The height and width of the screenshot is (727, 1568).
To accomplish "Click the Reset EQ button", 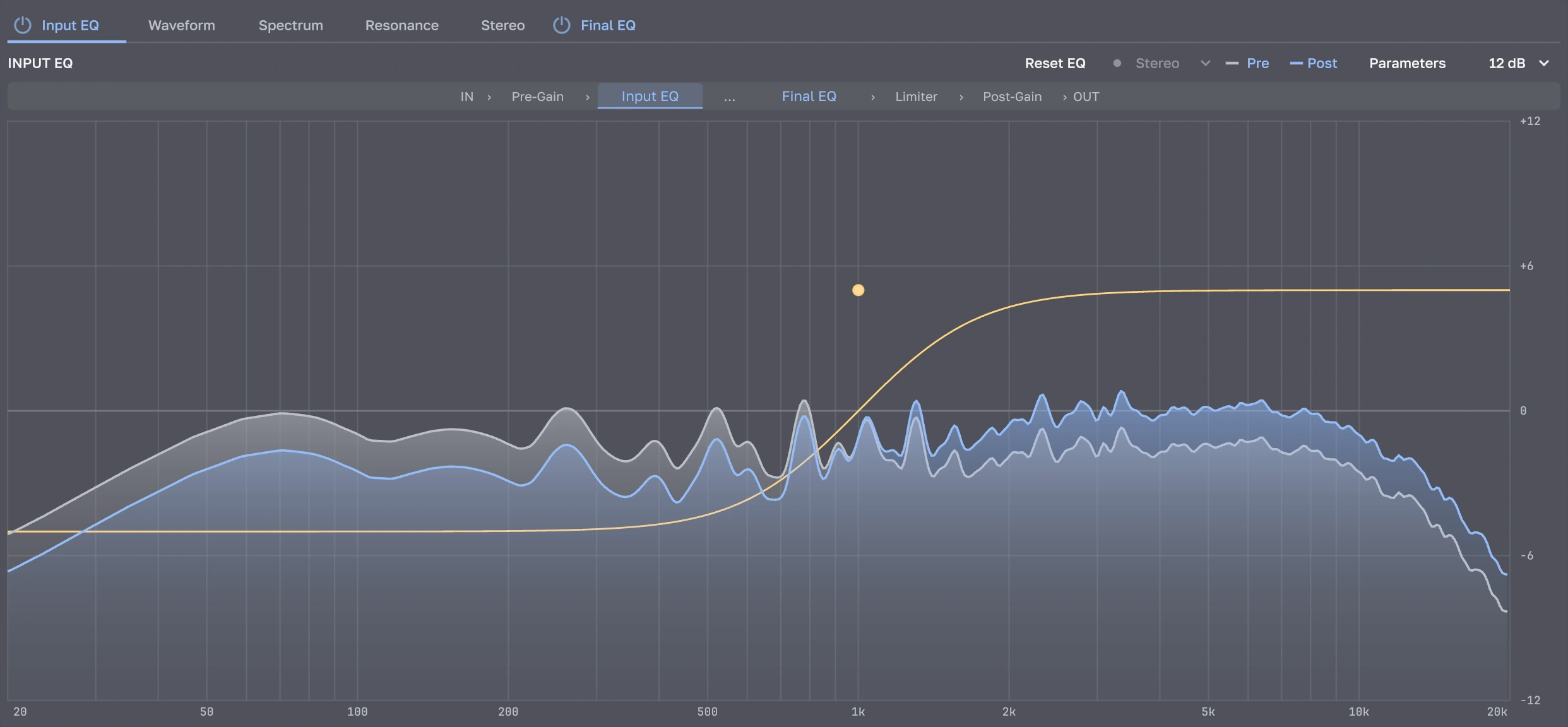I will pos(1055,63).
